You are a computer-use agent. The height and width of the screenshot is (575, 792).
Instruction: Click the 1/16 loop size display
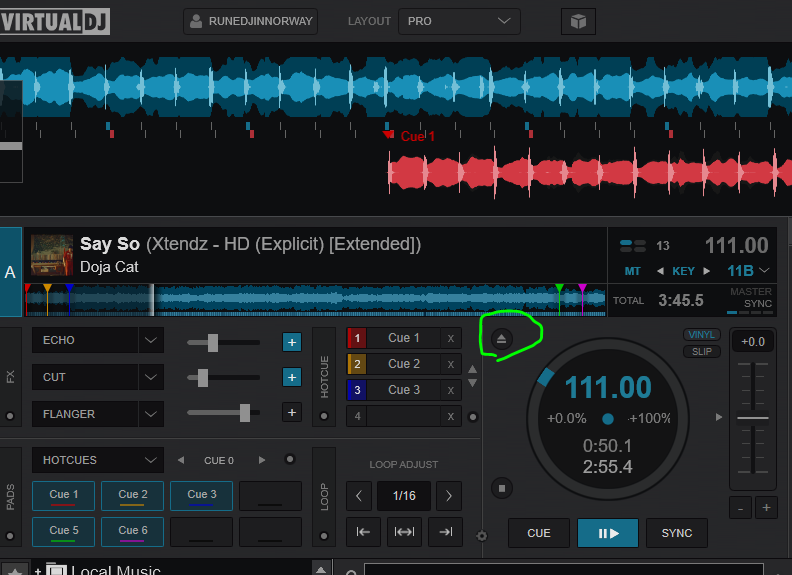(404, 496)
